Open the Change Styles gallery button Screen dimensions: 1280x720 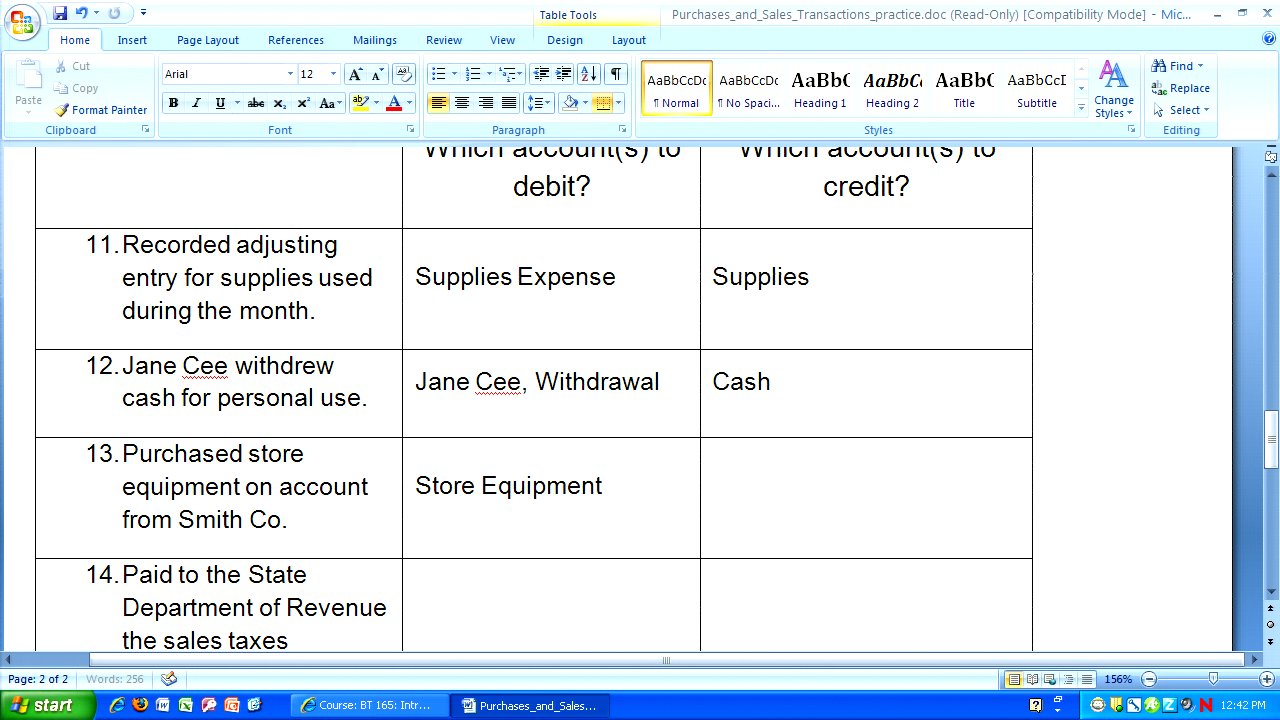coord(1113,90)
